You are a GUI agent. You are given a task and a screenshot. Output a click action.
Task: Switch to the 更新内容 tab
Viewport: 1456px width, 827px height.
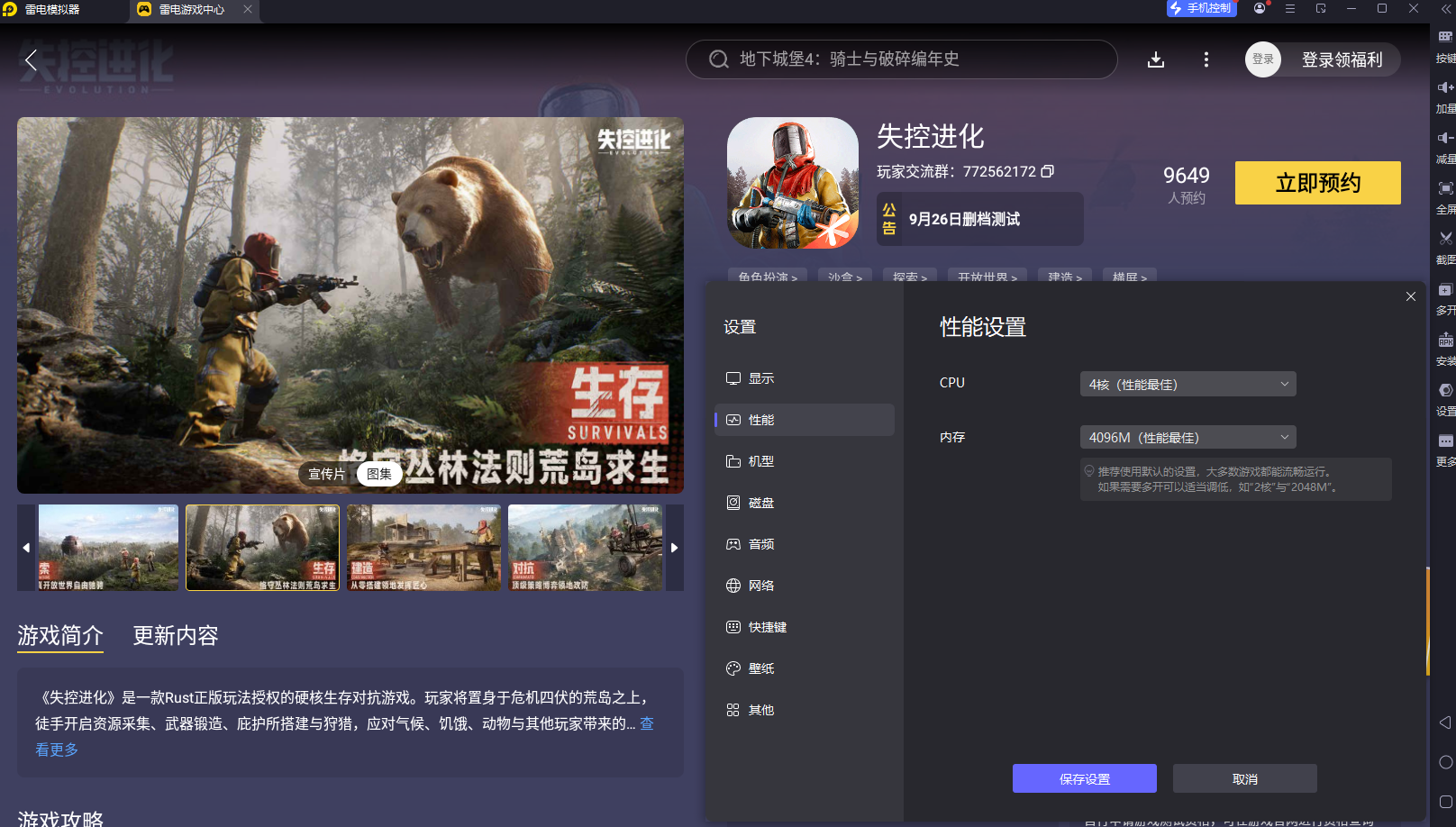pos(176,636)
